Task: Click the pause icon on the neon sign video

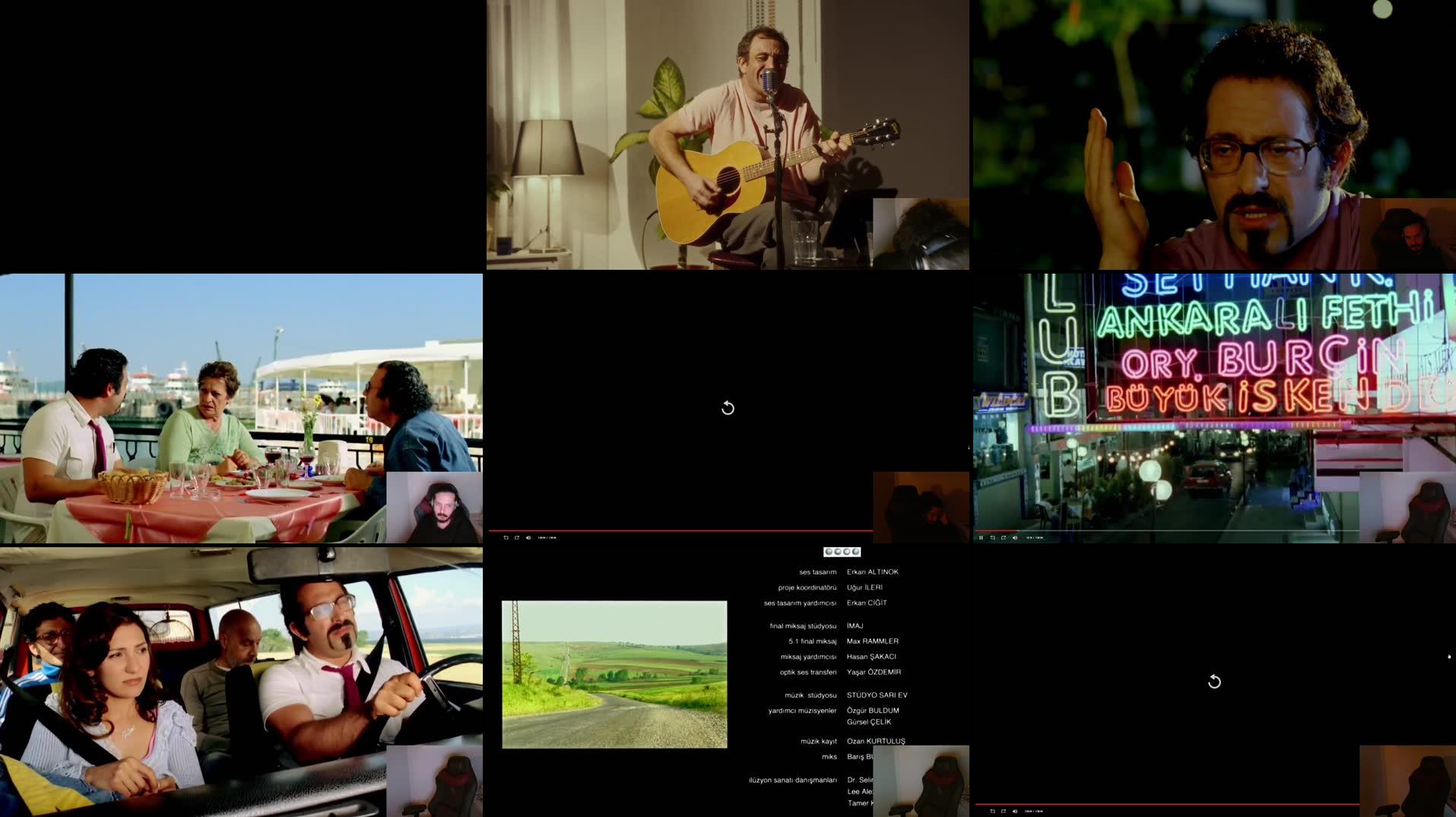Action: 981,537
